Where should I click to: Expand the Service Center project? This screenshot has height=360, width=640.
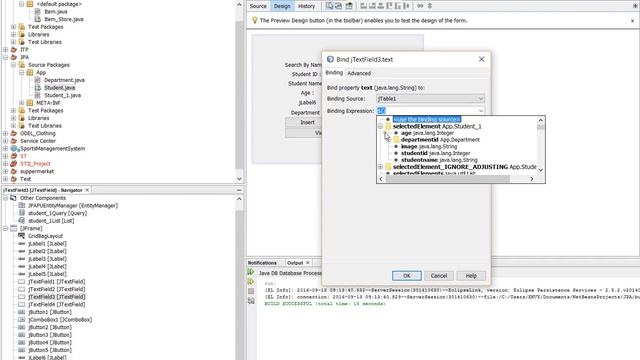pos(6,141)
